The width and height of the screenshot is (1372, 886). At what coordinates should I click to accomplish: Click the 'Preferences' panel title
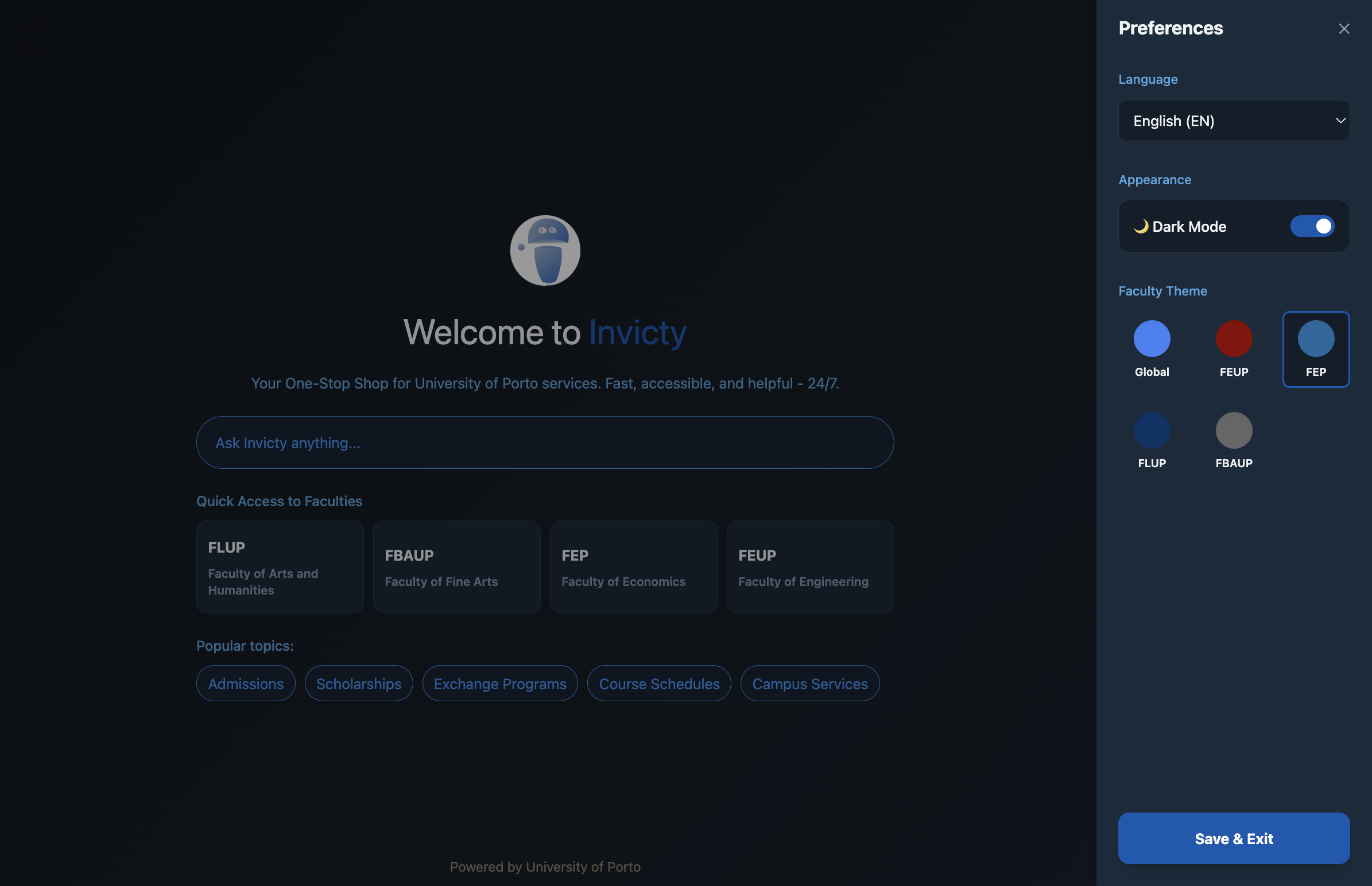point(1171,28)
